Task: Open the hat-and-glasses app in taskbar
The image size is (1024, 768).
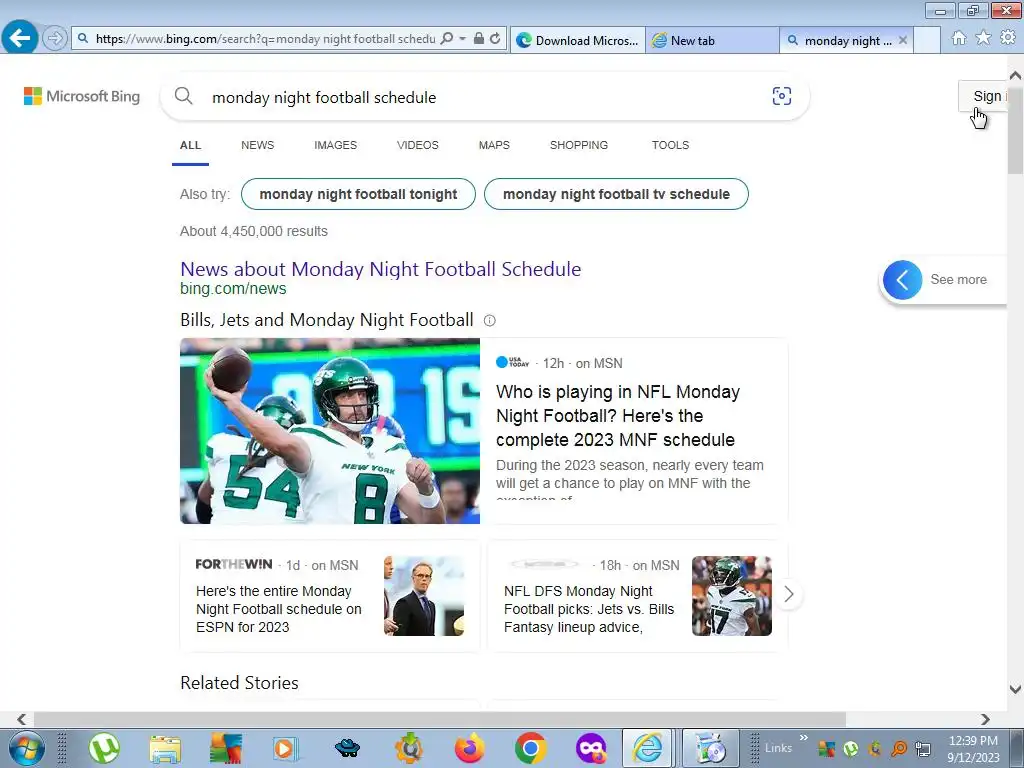Action: pyautogui.click(x=347, y=748)
